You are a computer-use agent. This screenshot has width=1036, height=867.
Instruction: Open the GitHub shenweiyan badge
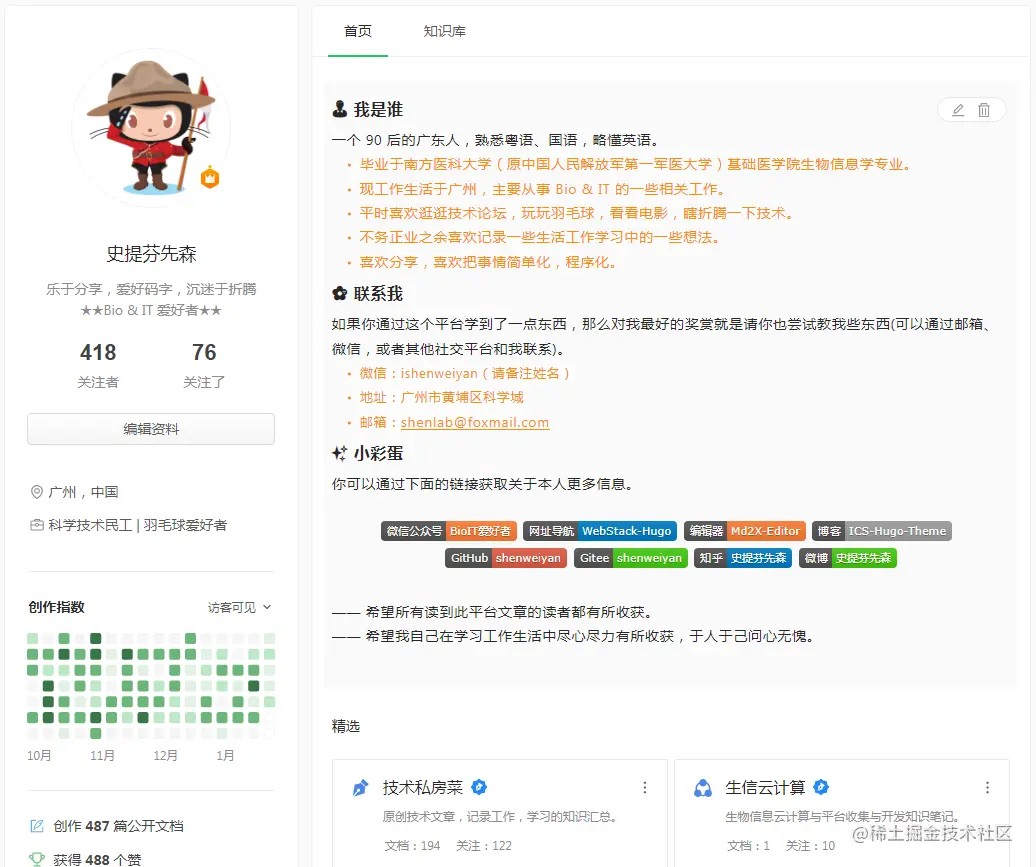(x=505, y=558)
